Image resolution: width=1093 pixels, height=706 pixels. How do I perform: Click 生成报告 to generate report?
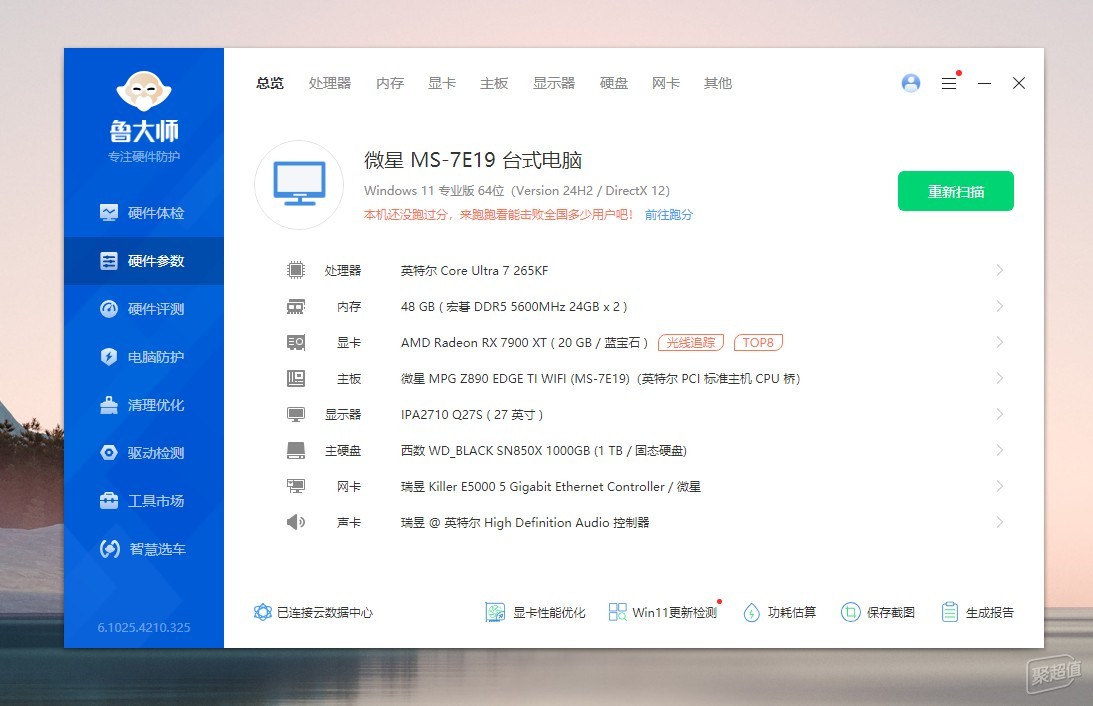(x=978, y=613)
